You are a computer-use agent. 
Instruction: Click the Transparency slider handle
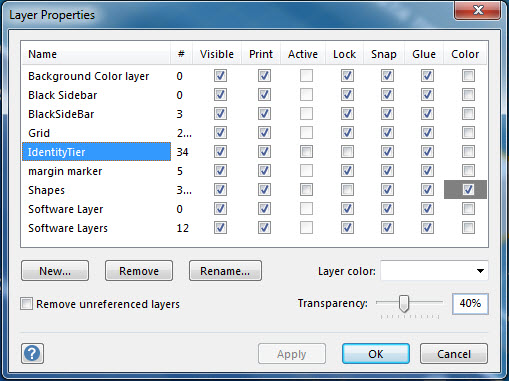point(404,303)
